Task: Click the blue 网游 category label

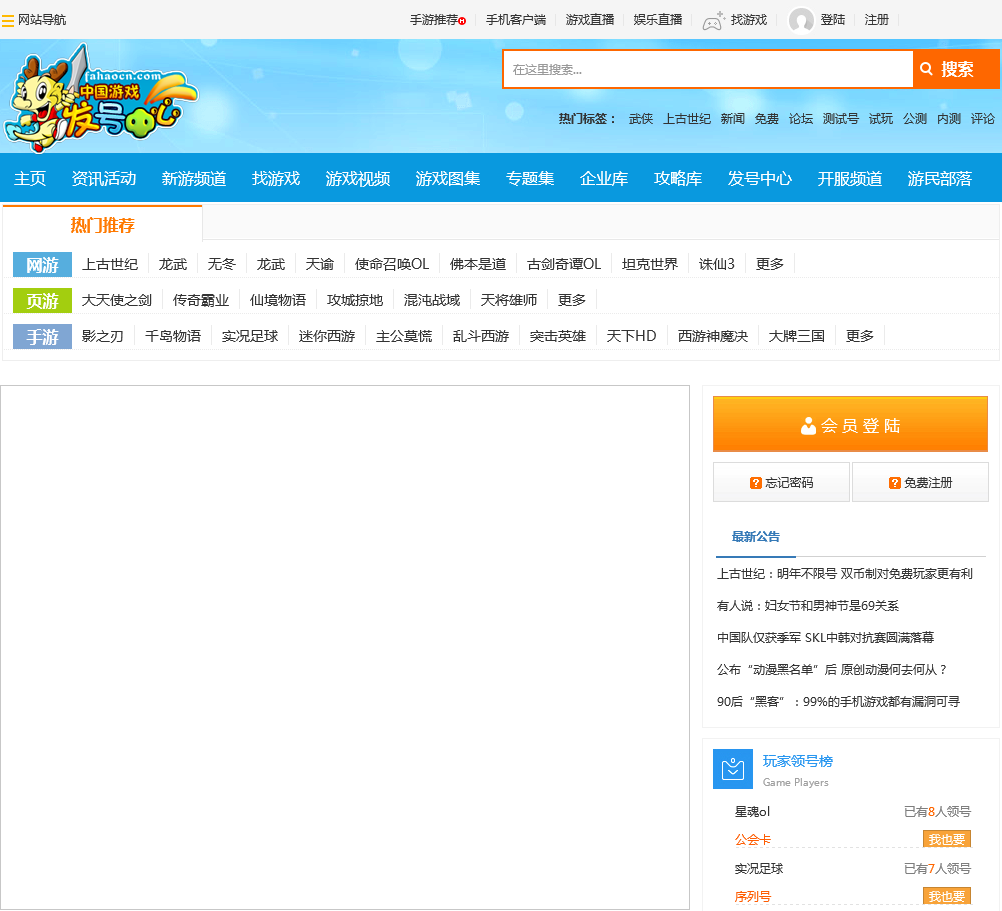Action: click(42, 264)
